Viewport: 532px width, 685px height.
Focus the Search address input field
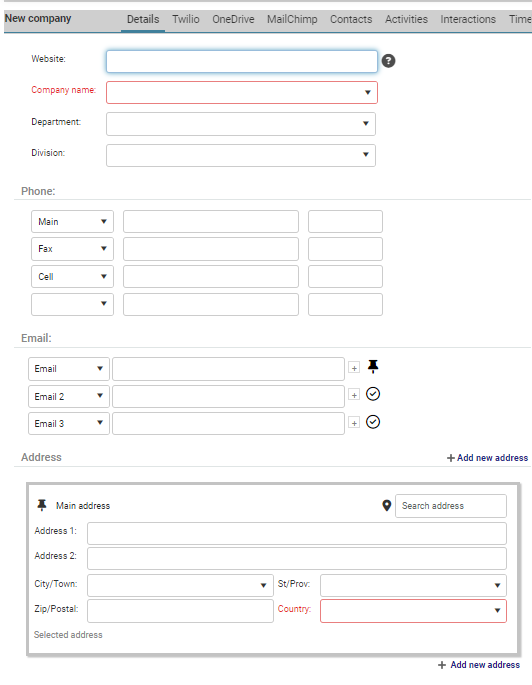pyautogui.click(x=451, y=506)
